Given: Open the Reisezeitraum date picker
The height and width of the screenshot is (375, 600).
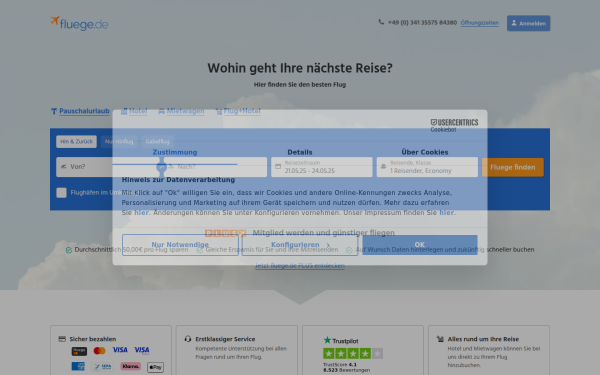Looking at the screenshot, I should click(x=321, y=167).
